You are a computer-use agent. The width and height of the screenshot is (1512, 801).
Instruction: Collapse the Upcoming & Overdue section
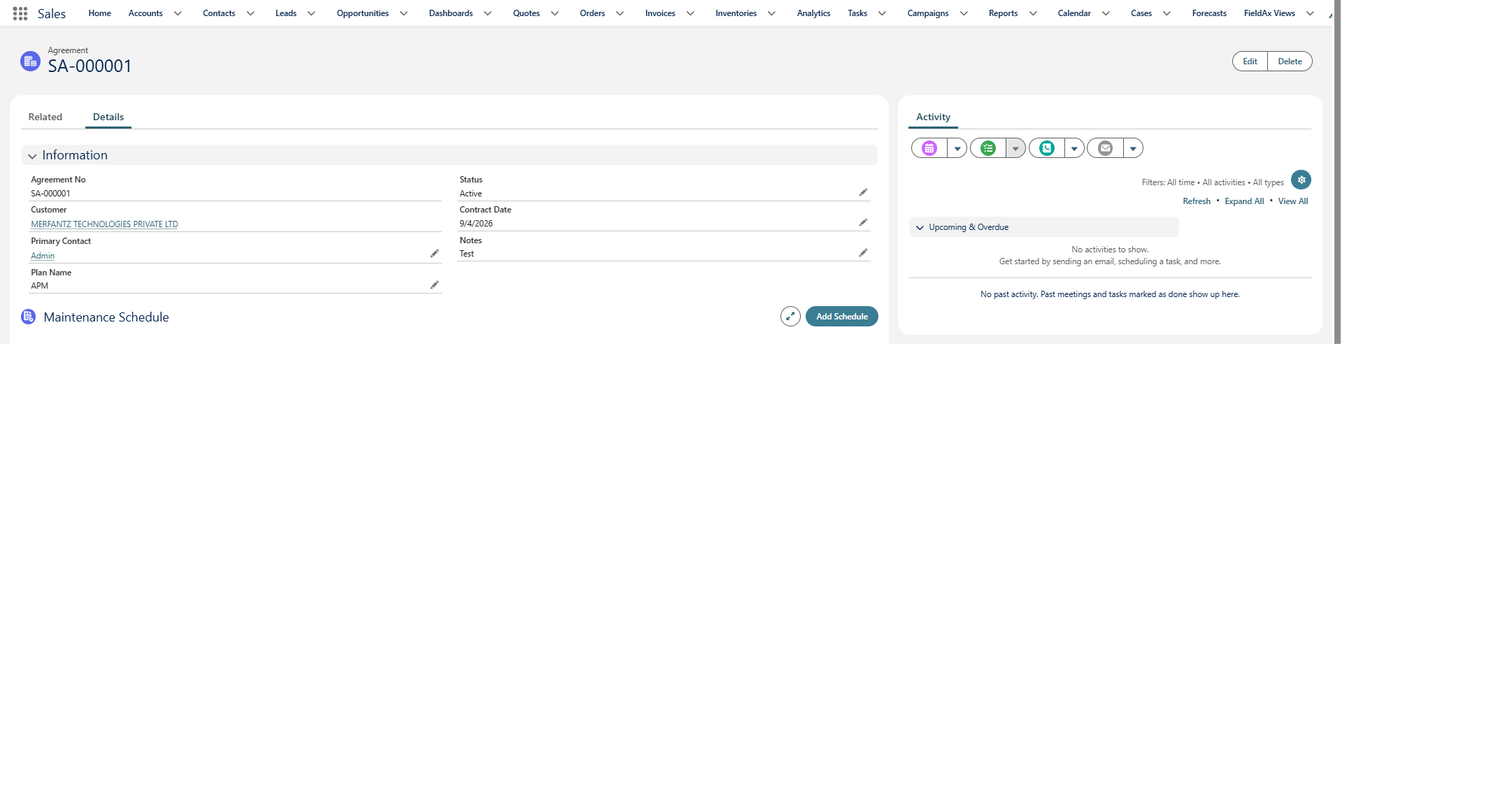coord(920,227)
